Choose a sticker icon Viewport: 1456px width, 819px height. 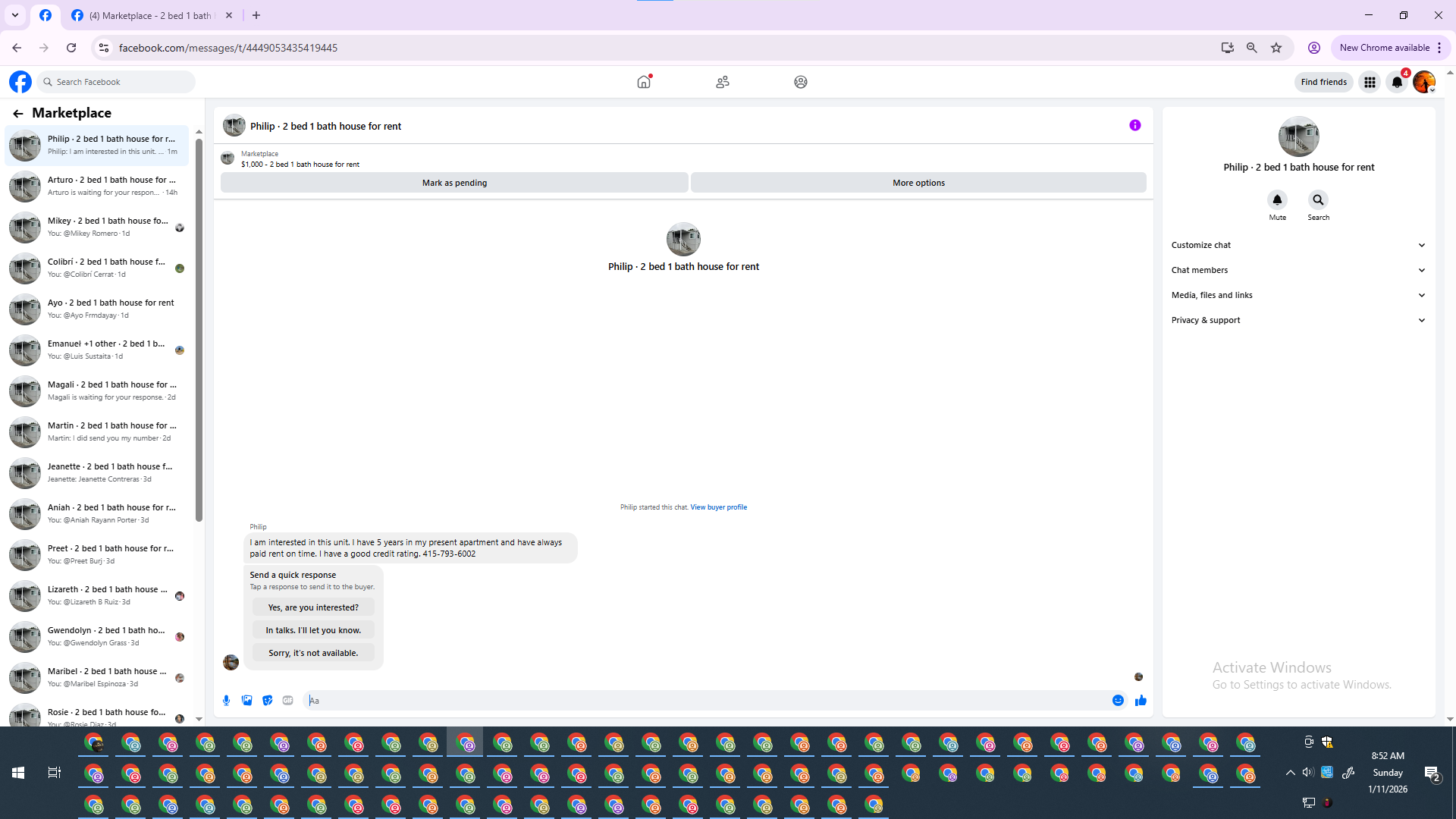(267, 701)
